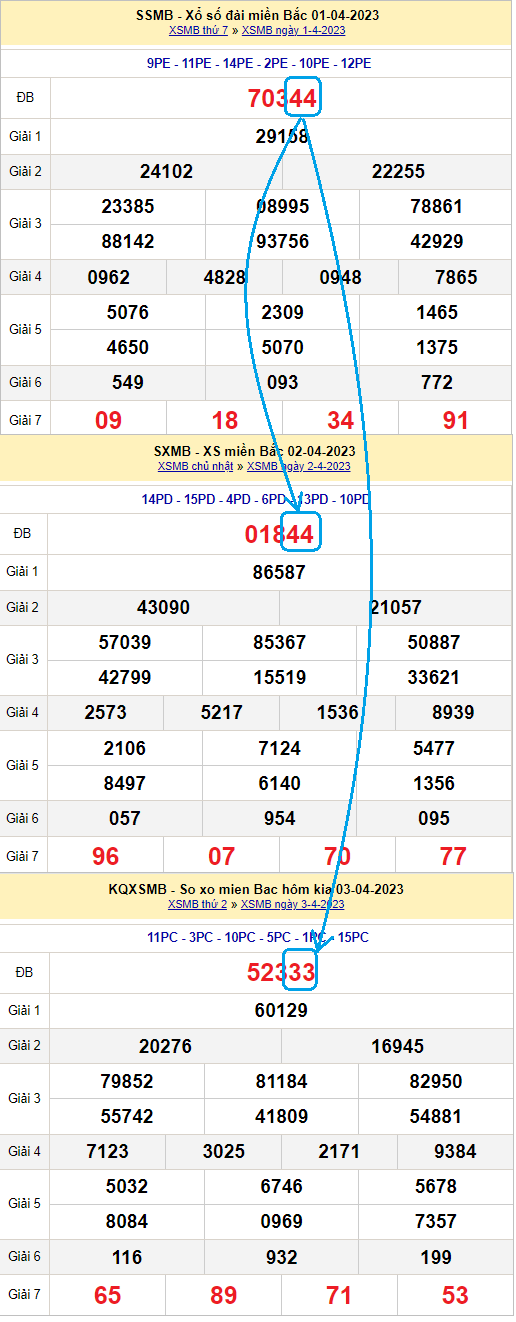This screenshot has height=1322, width=516.
Task: Click the Giải 7 number 09
Action: click(x=108, y=420)
